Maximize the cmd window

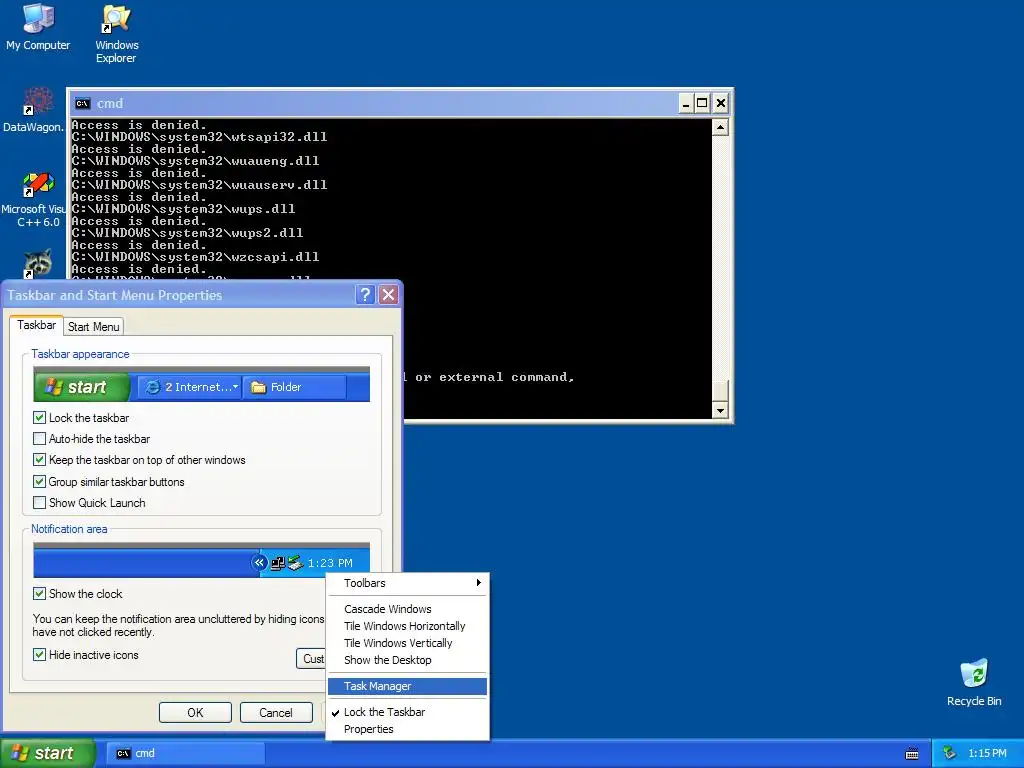(x=702, y=103)
